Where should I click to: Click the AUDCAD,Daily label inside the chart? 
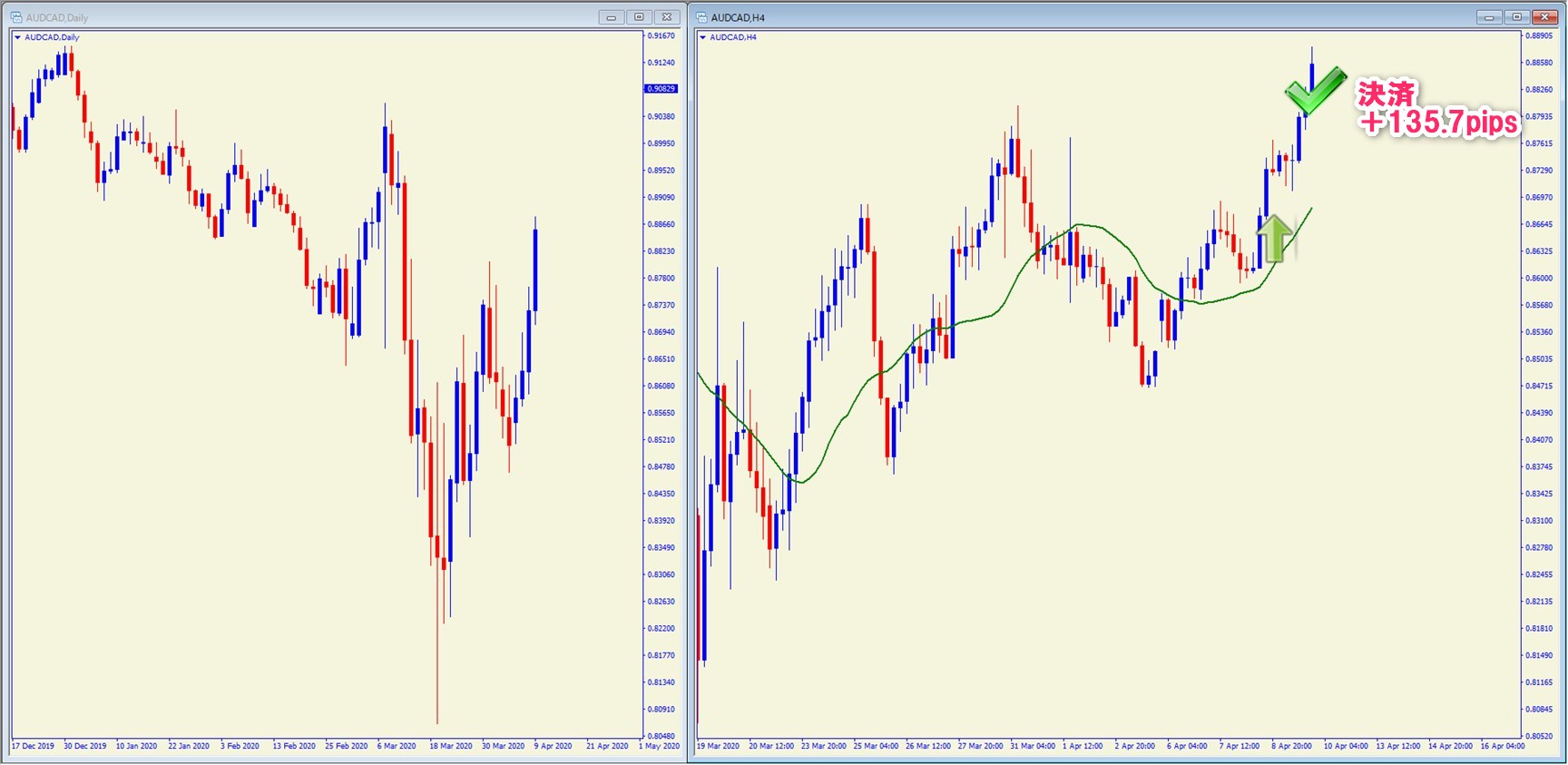[53, 37]
